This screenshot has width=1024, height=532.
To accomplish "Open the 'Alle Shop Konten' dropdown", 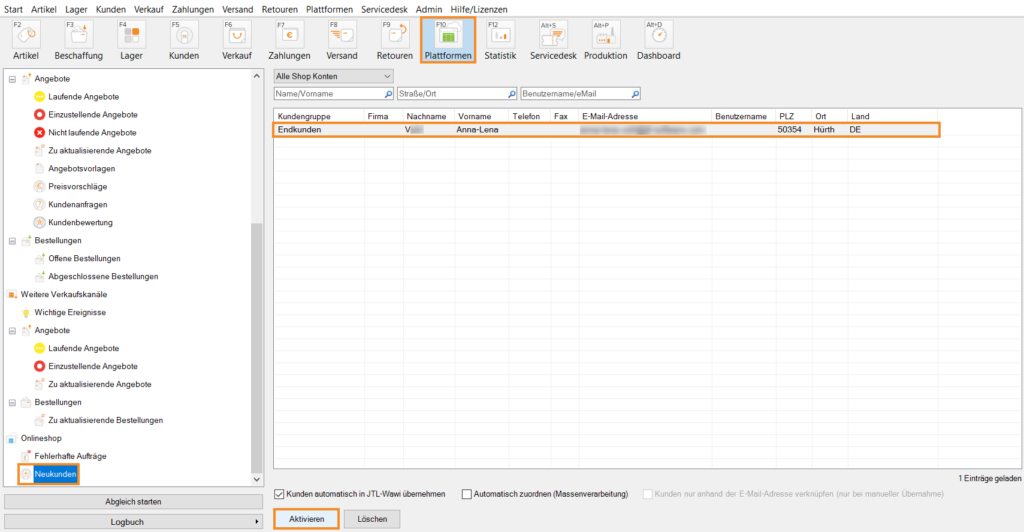I will pyautogui.click(x=333, y=75).
